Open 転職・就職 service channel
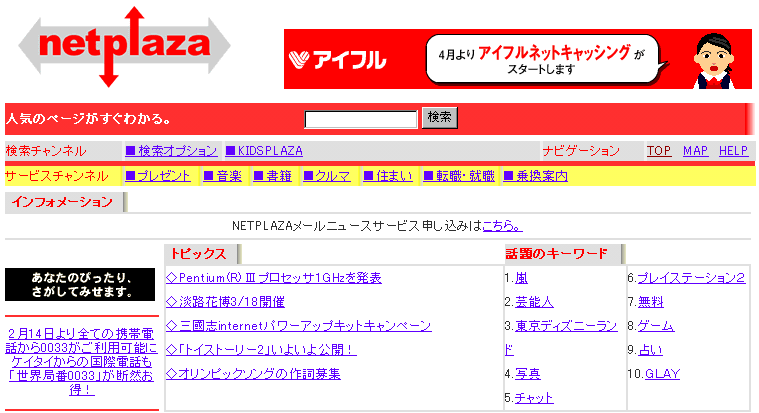759x413 pixels. click(x=459, y=176)
